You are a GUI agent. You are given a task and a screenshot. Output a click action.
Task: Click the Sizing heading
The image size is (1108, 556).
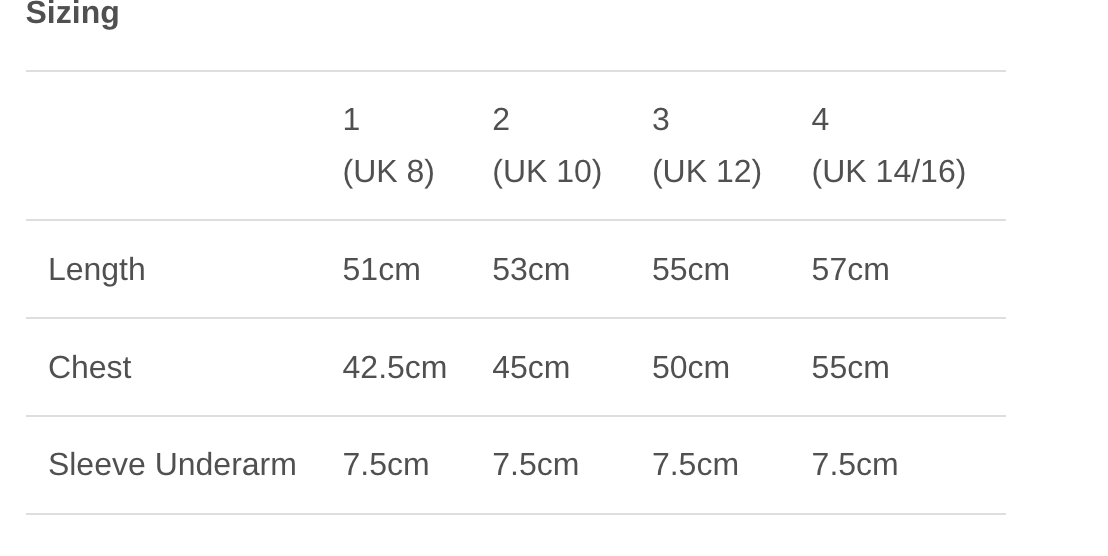coord(72,14)
